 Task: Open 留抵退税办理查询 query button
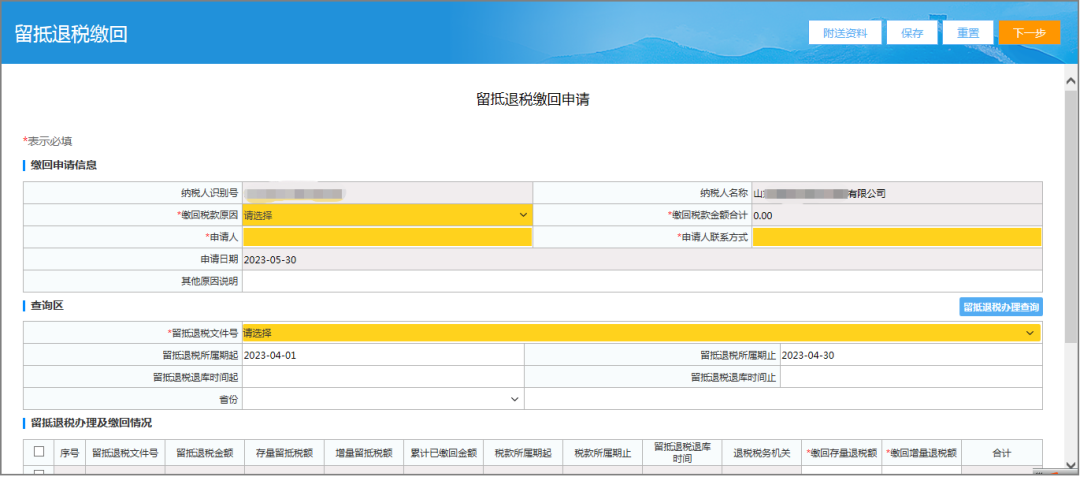1001,307
